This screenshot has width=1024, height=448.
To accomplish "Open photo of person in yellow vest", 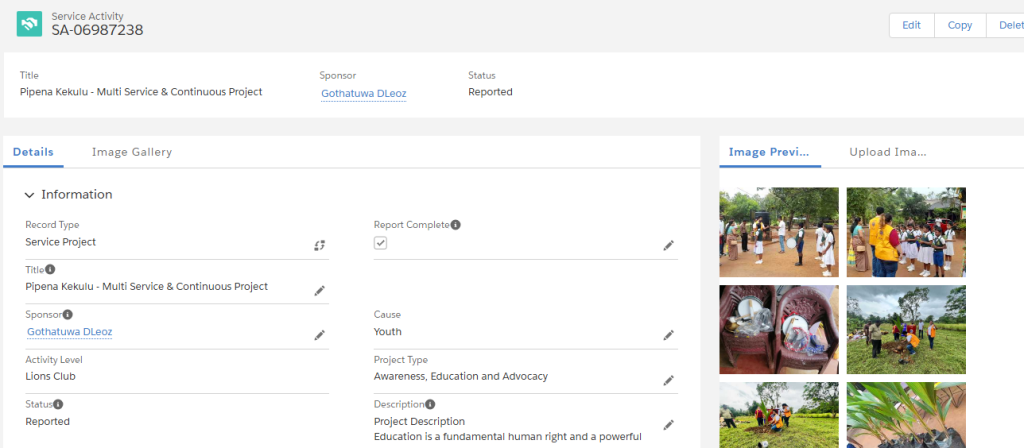I will coord(906,232).
